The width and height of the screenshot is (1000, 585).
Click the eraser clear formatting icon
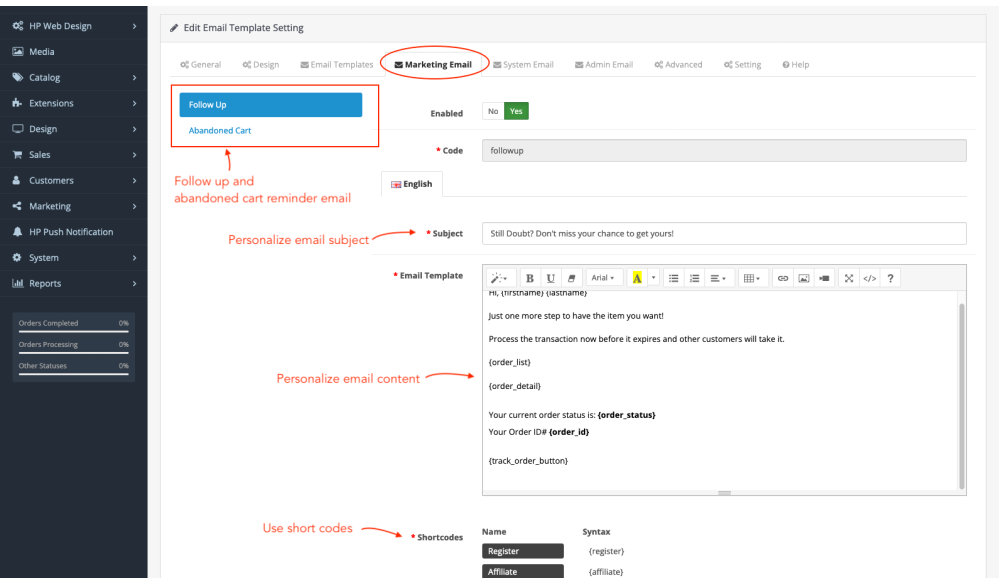point(571,278)
